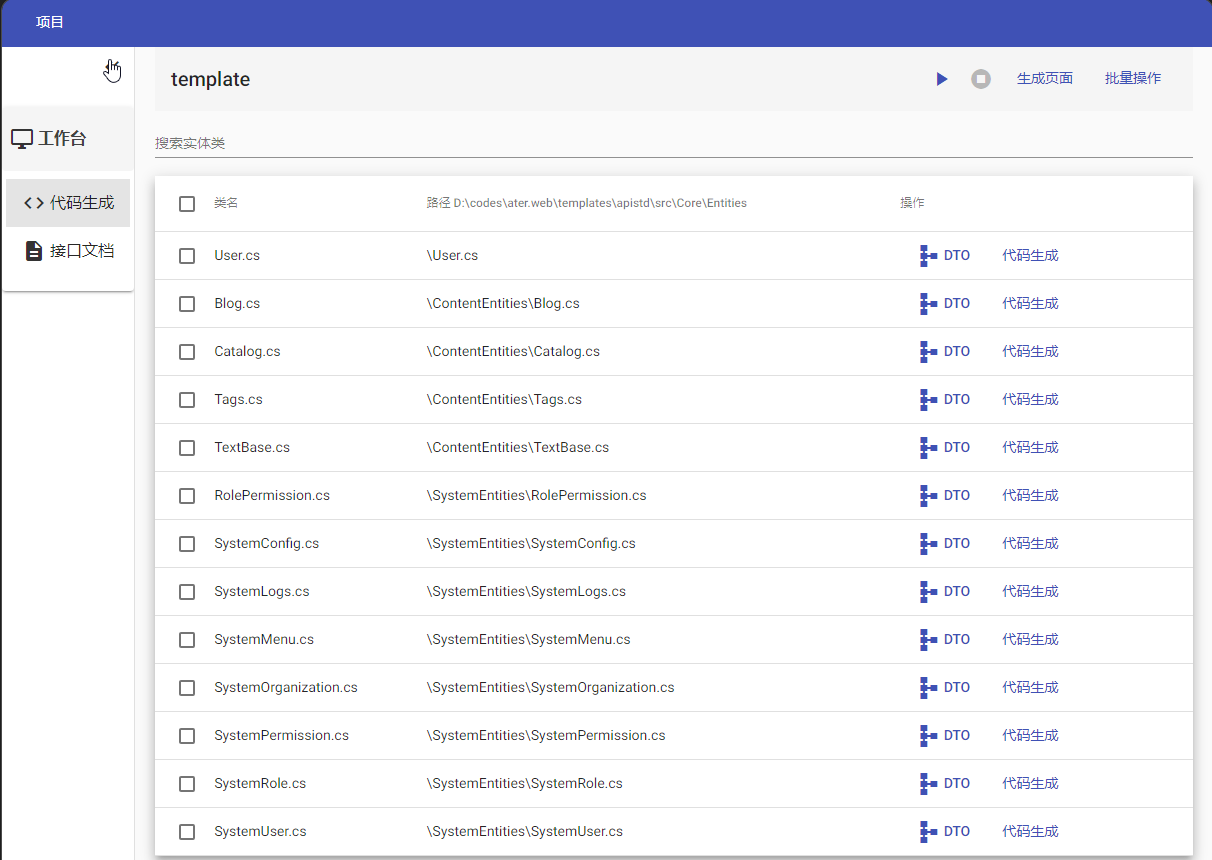Screen dimensions: 1212x860
Task: Check the SystemRole.cs row checkbox
Action: (187, 784)
